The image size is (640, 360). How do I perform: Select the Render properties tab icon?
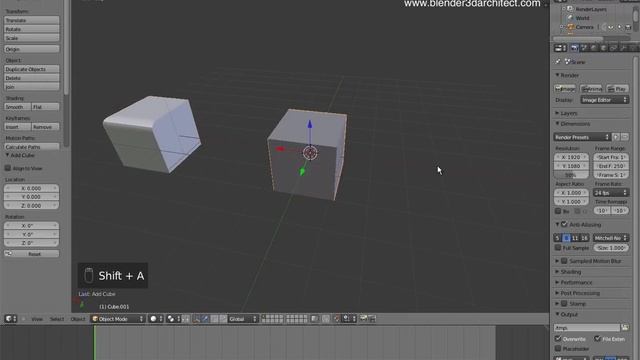574,48
